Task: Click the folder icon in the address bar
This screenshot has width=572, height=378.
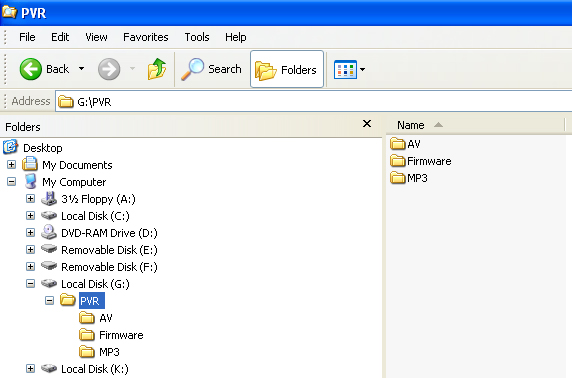Action: 66,101
